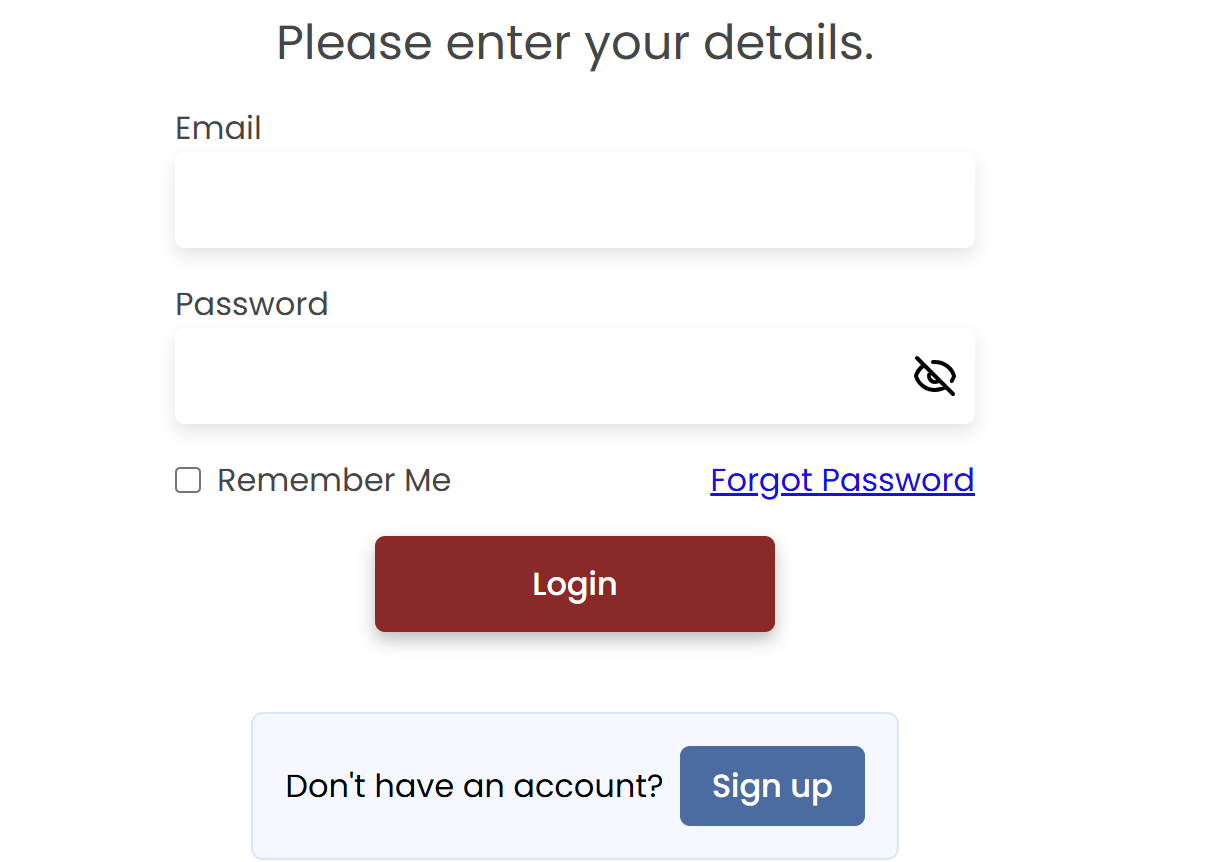Create an account using Sign up

point(772,786)
